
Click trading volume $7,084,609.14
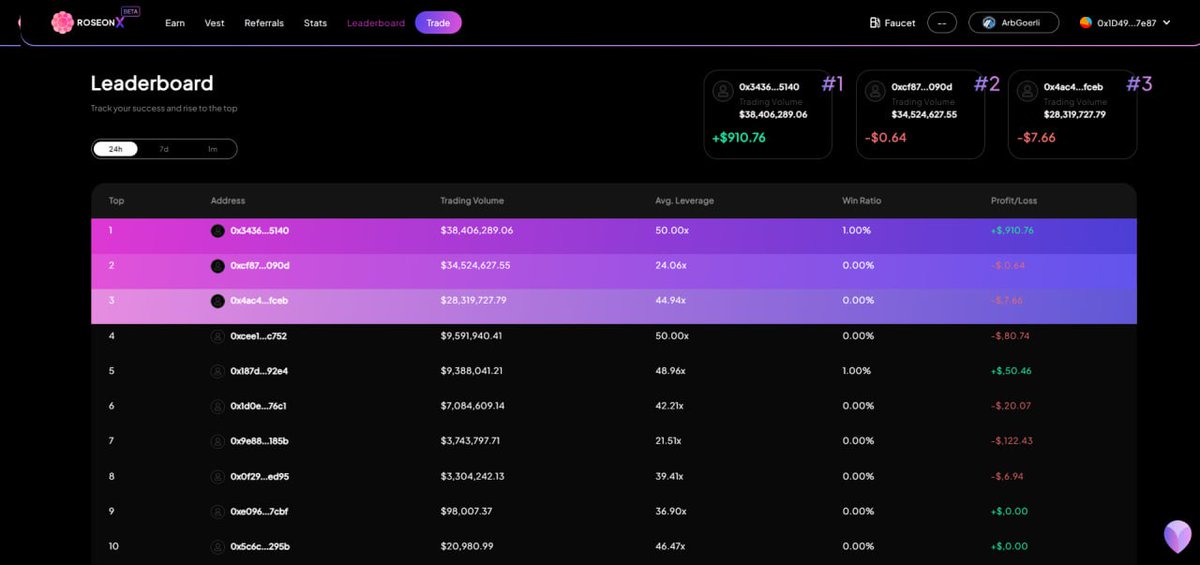click(472, 406)
